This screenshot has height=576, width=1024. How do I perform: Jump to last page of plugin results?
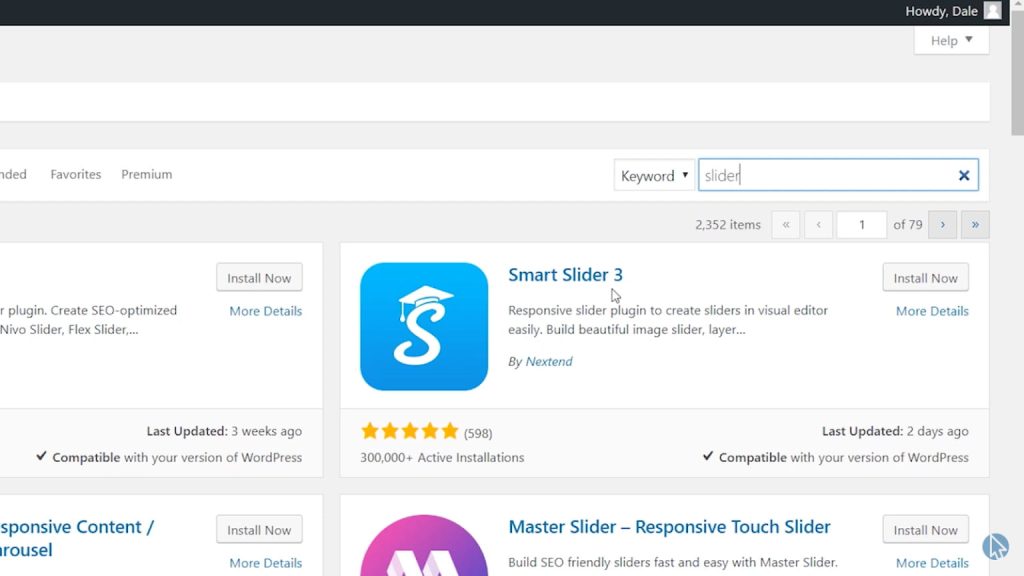975,225
